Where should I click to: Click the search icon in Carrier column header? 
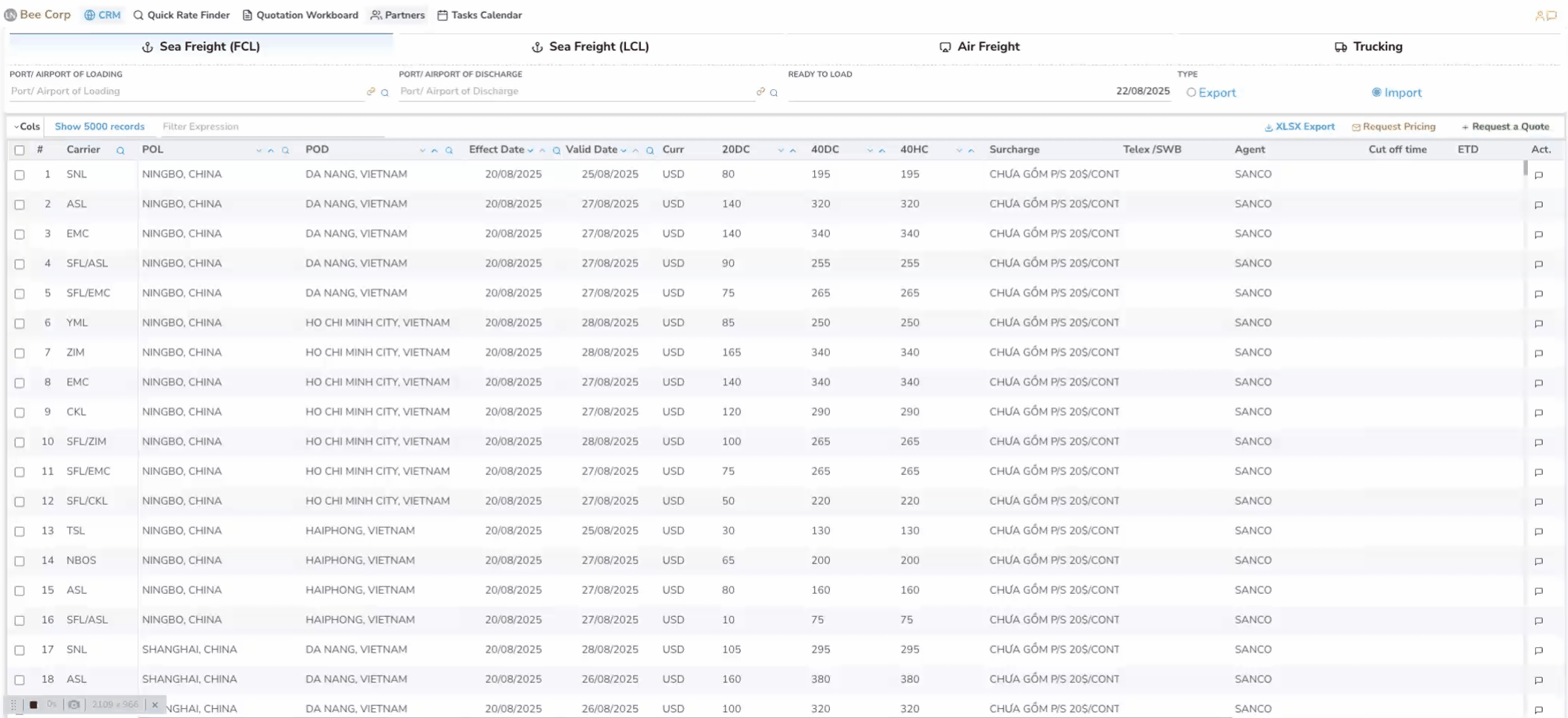[120, 151]
